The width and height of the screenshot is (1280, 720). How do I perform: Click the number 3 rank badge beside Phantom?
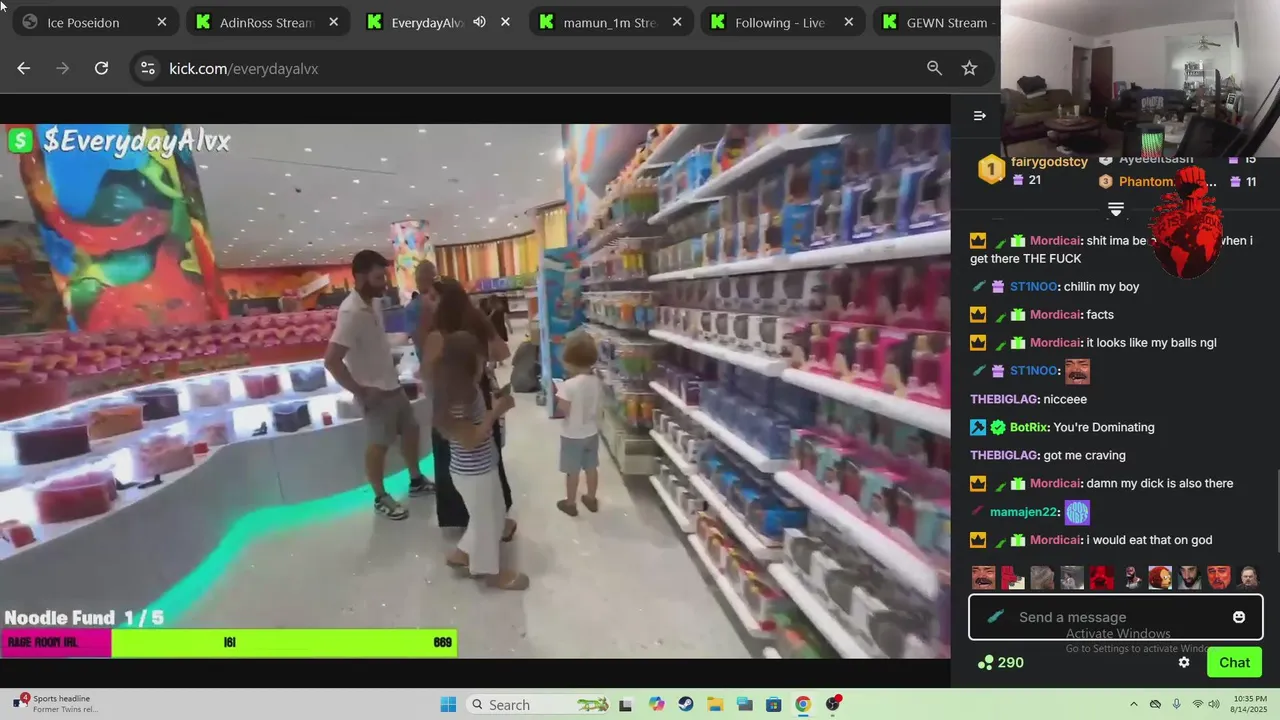(x=1105, y=181)
